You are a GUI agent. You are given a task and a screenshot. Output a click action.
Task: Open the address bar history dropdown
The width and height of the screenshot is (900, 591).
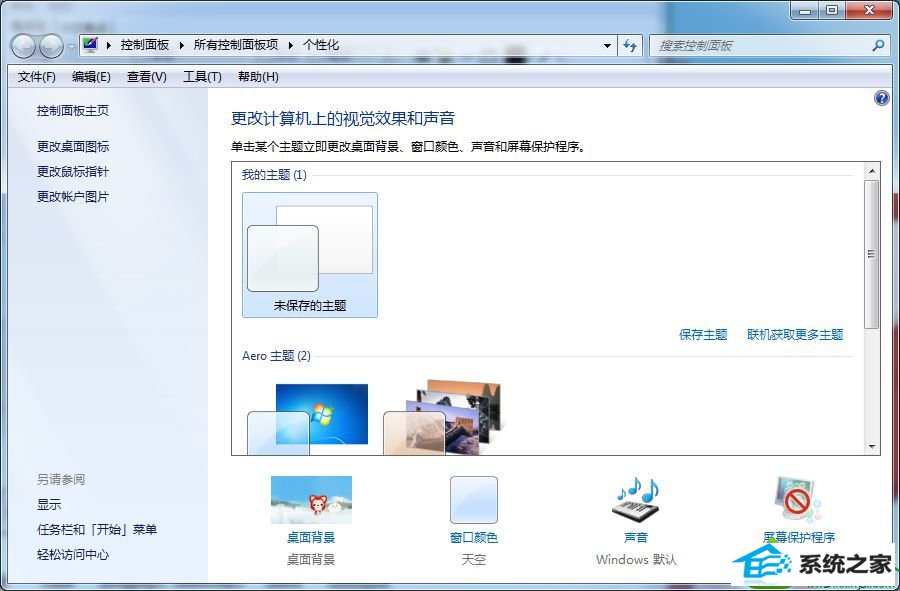coord(607,45)
